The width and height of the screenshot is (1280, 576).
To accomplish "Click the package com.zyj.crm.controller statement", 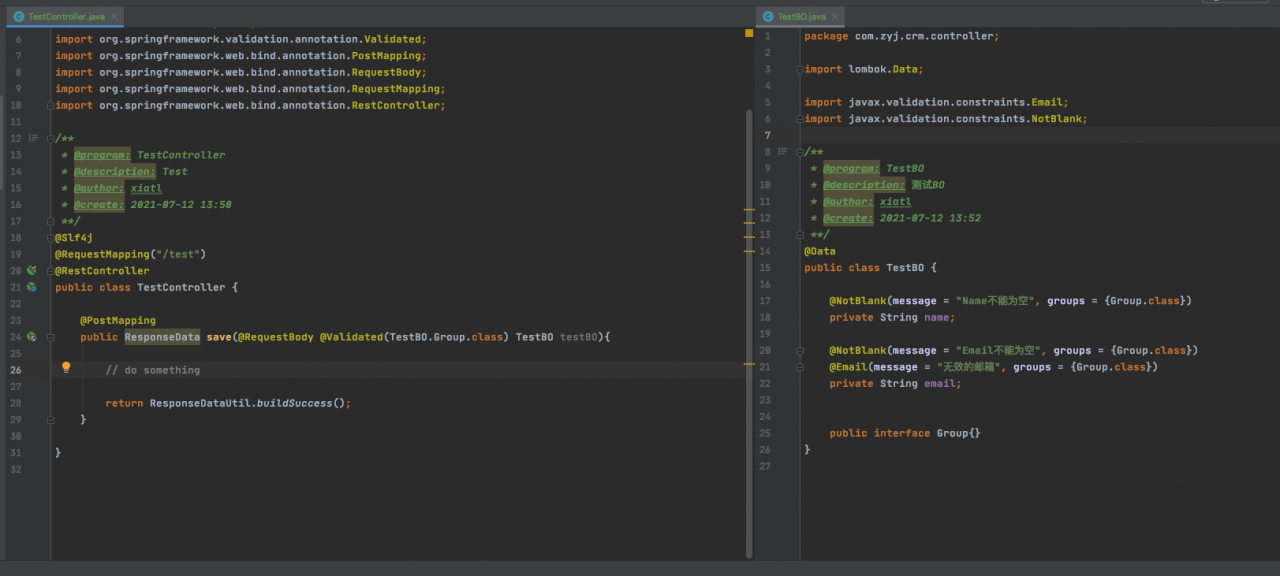I will (x=901, y=36).
